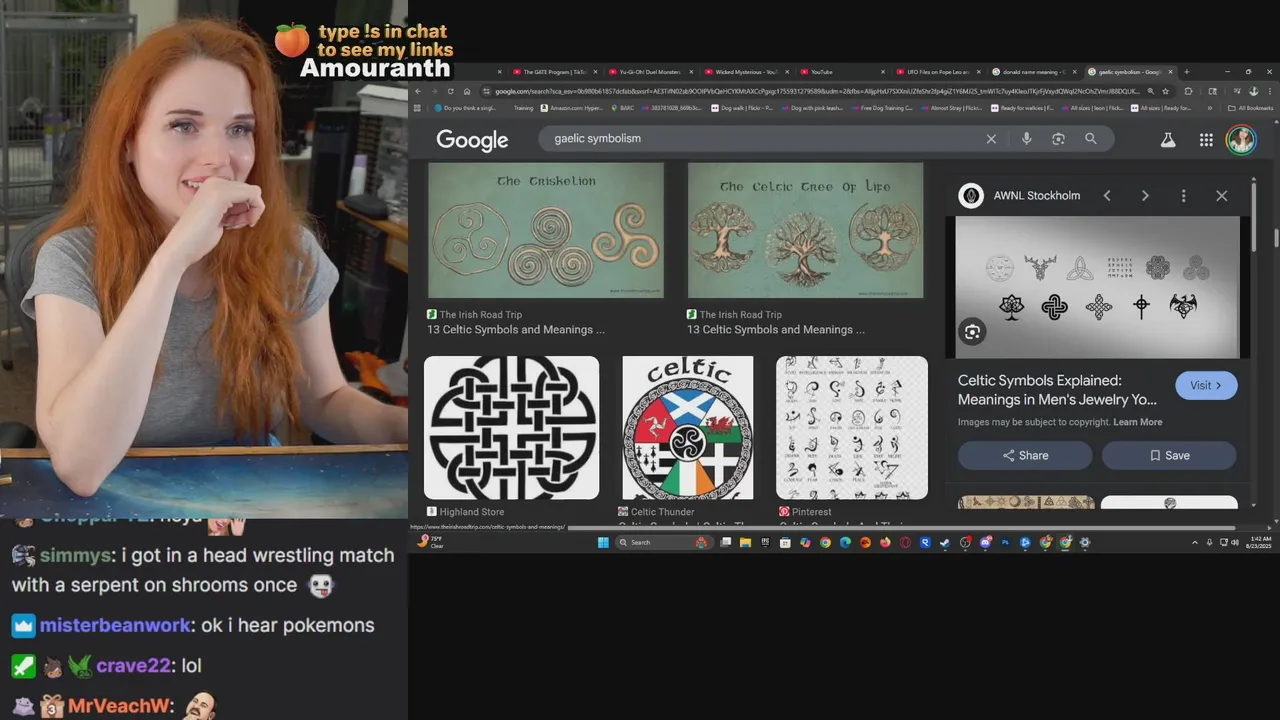Switch to the YouTube tab
The width and height of the screenshot is (1280, 720).
(842, 72)
